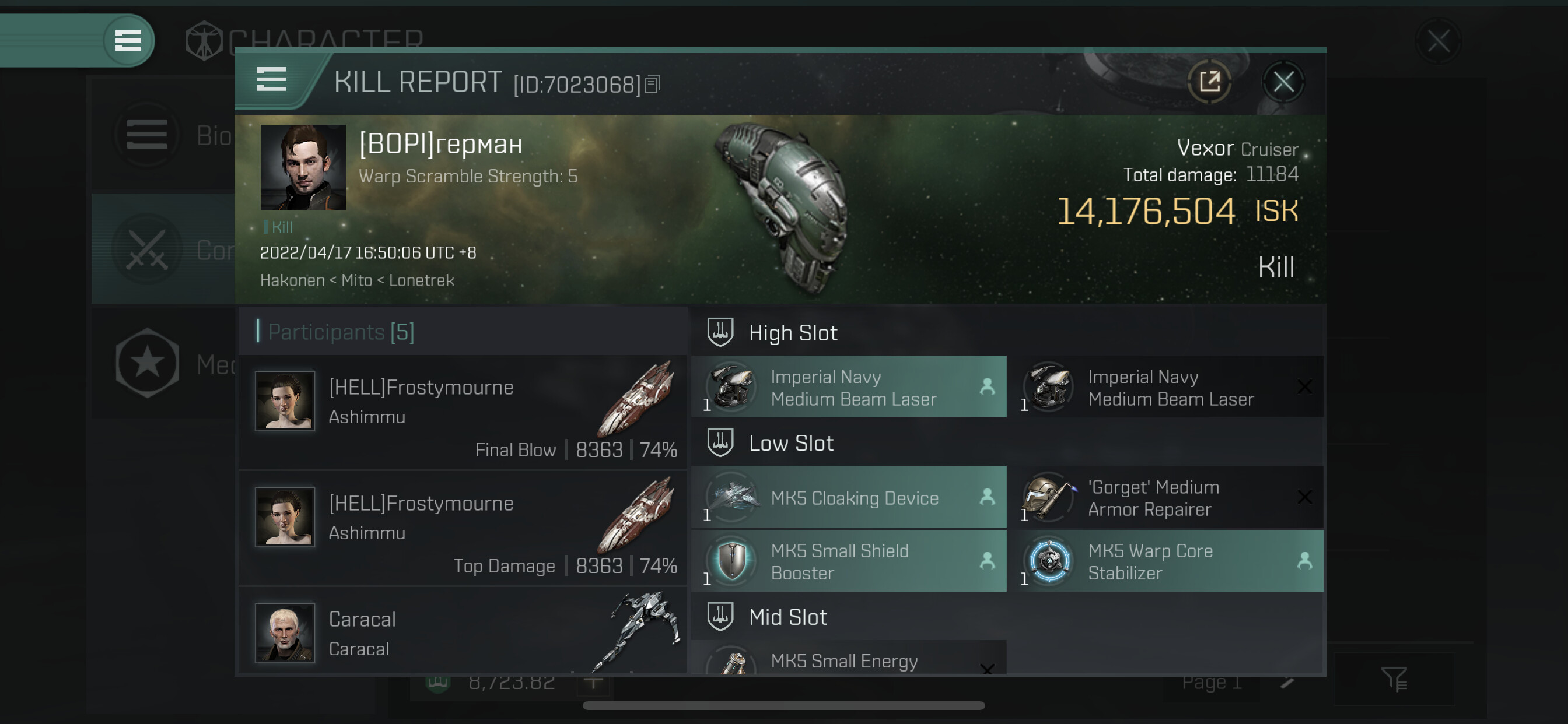Open Frostymourne Top Damage participant entry
This screenshot has height=724, width=1568.
pyautogui.click(x=463, y=528)
